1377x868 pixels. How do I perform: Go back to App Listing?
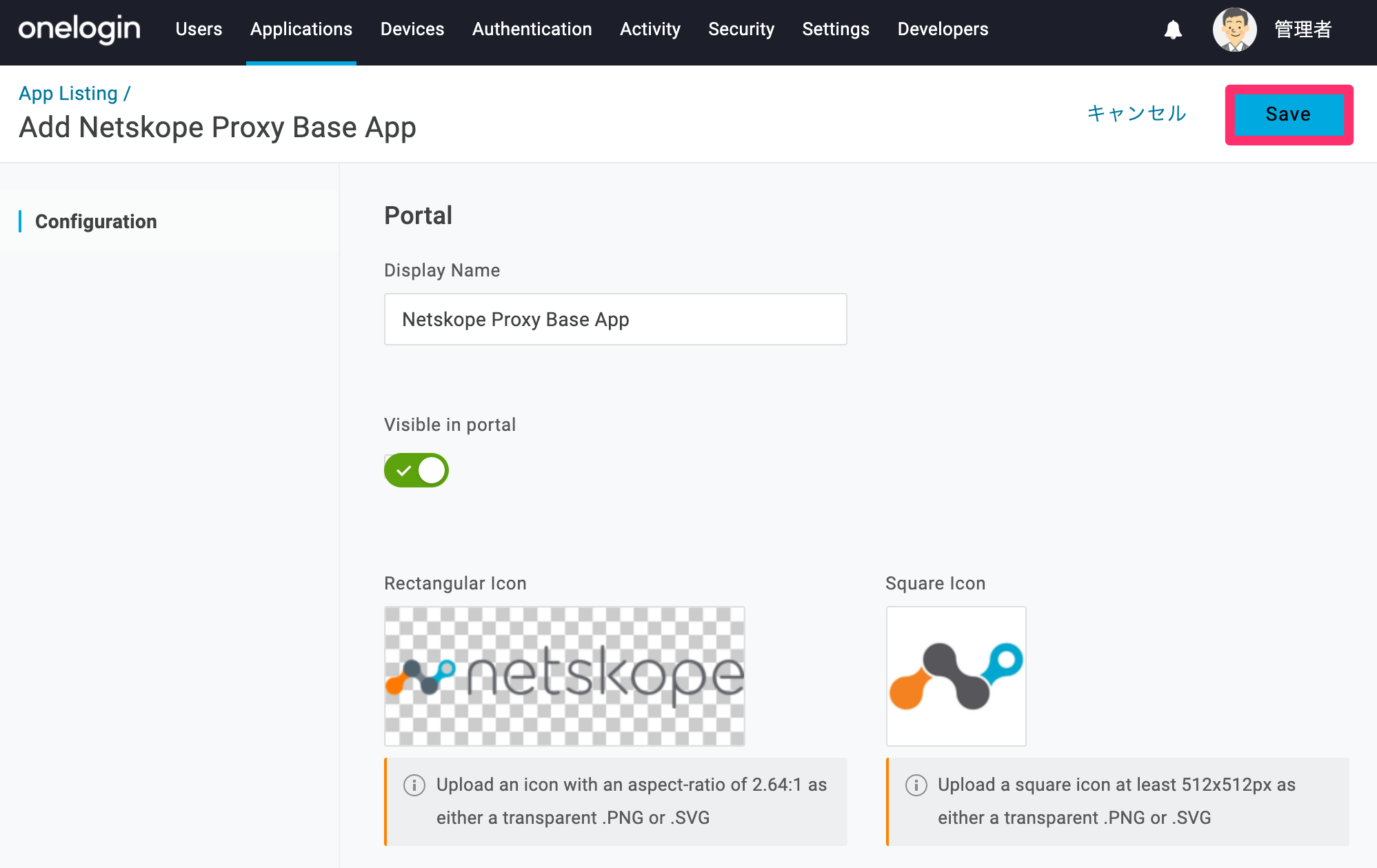coord(68,93)
